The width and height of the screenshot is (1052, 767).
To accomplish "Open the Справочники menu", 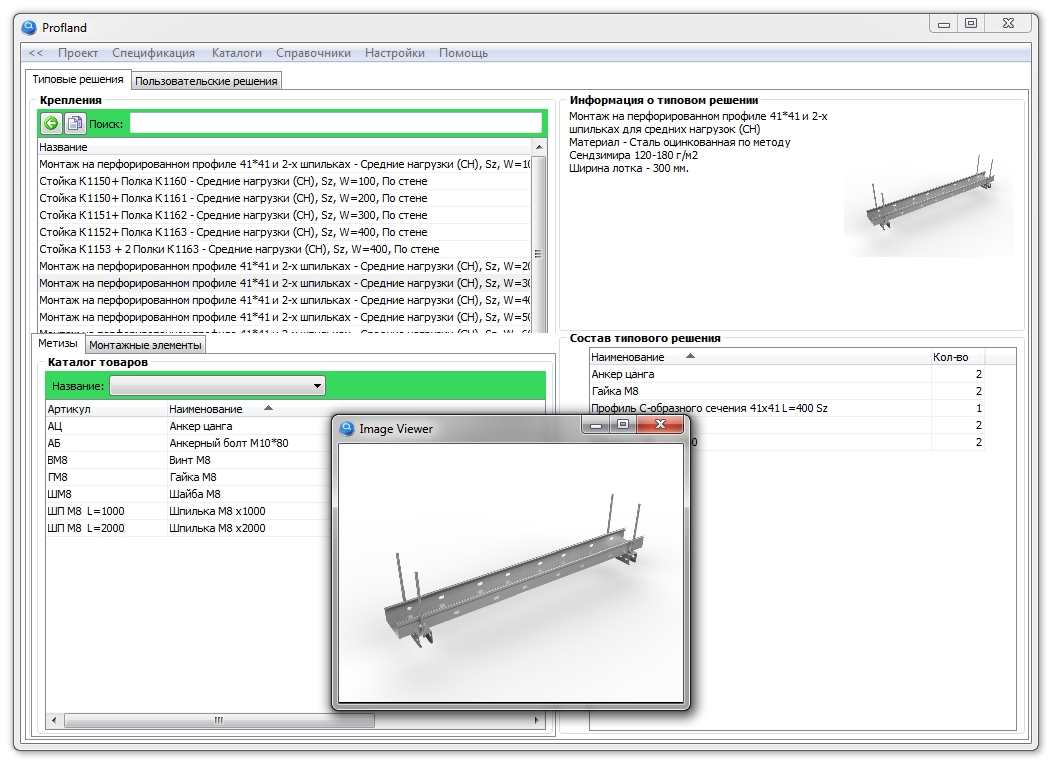I will [x=313, y=53].
